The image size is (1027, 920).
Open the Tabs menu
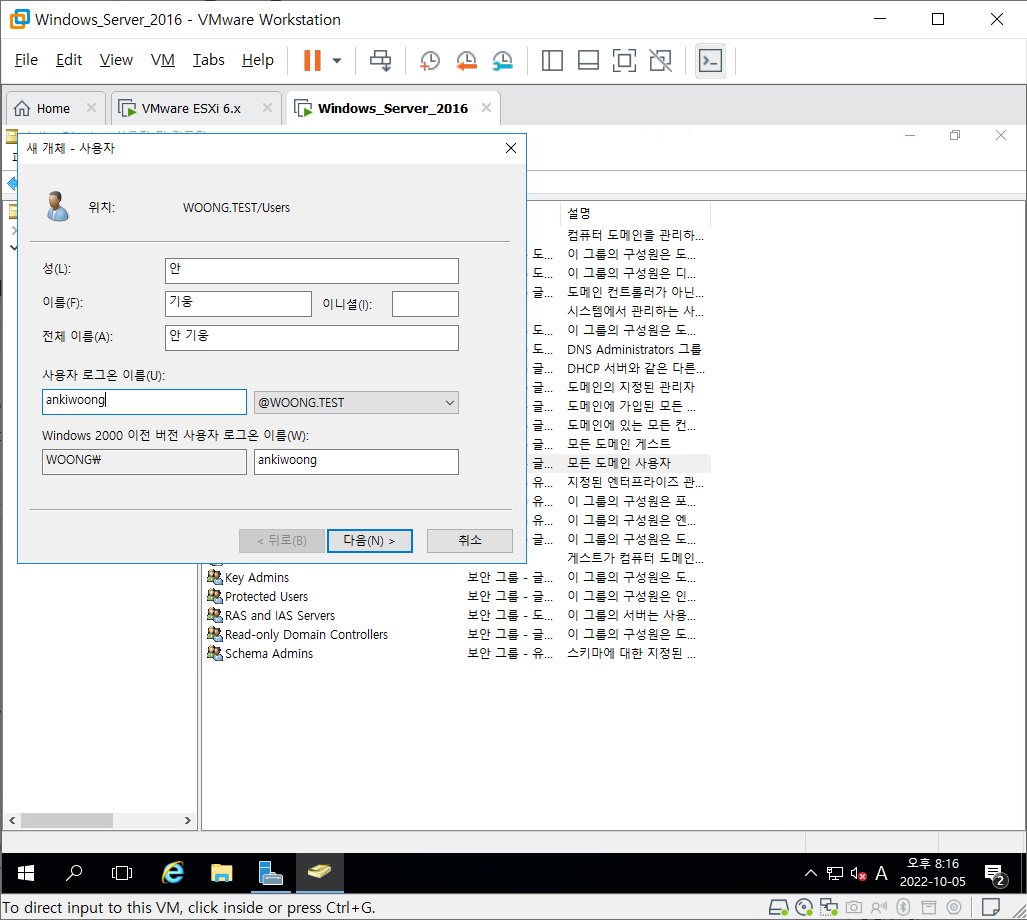(x=208, y=60)
